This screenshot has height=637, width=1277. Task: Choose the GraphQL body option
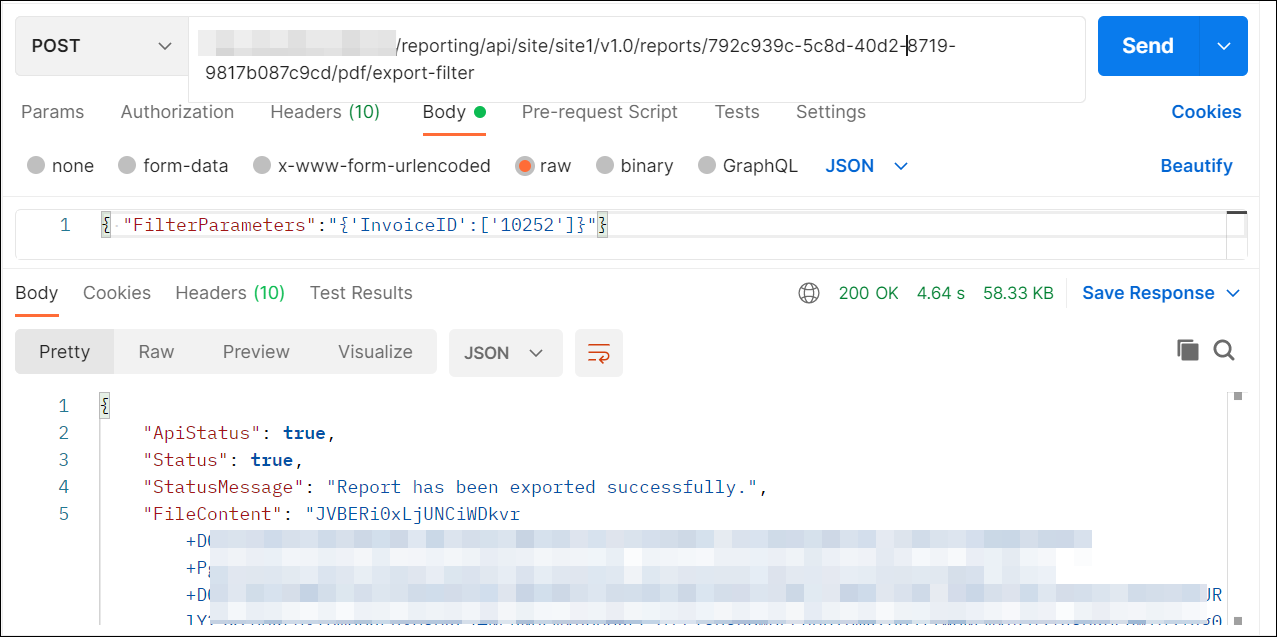click(707, 166)
